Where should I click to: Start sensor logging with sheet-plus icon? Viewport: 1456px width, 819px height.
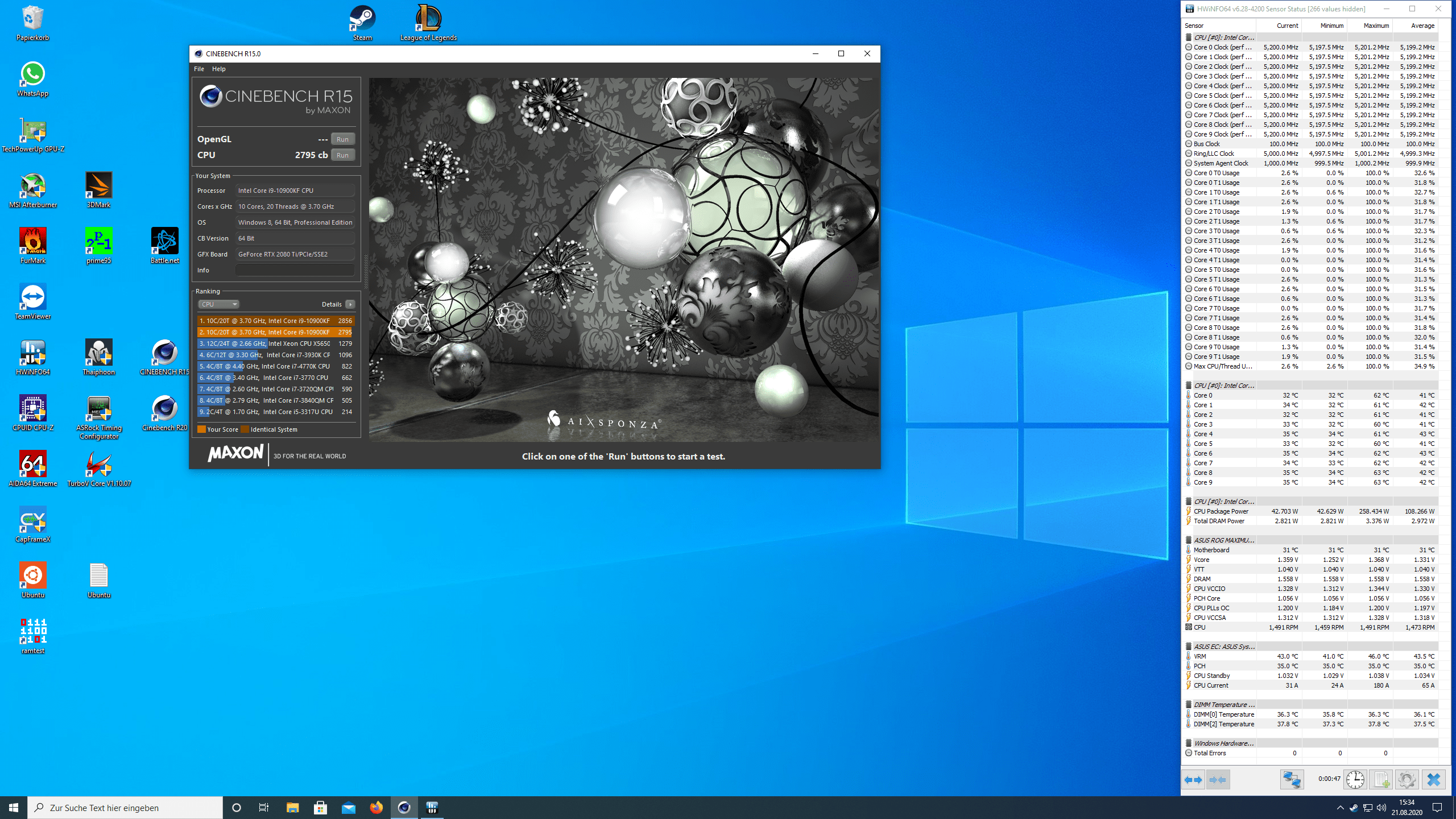pyautogui.click(x=1381, y=780)
